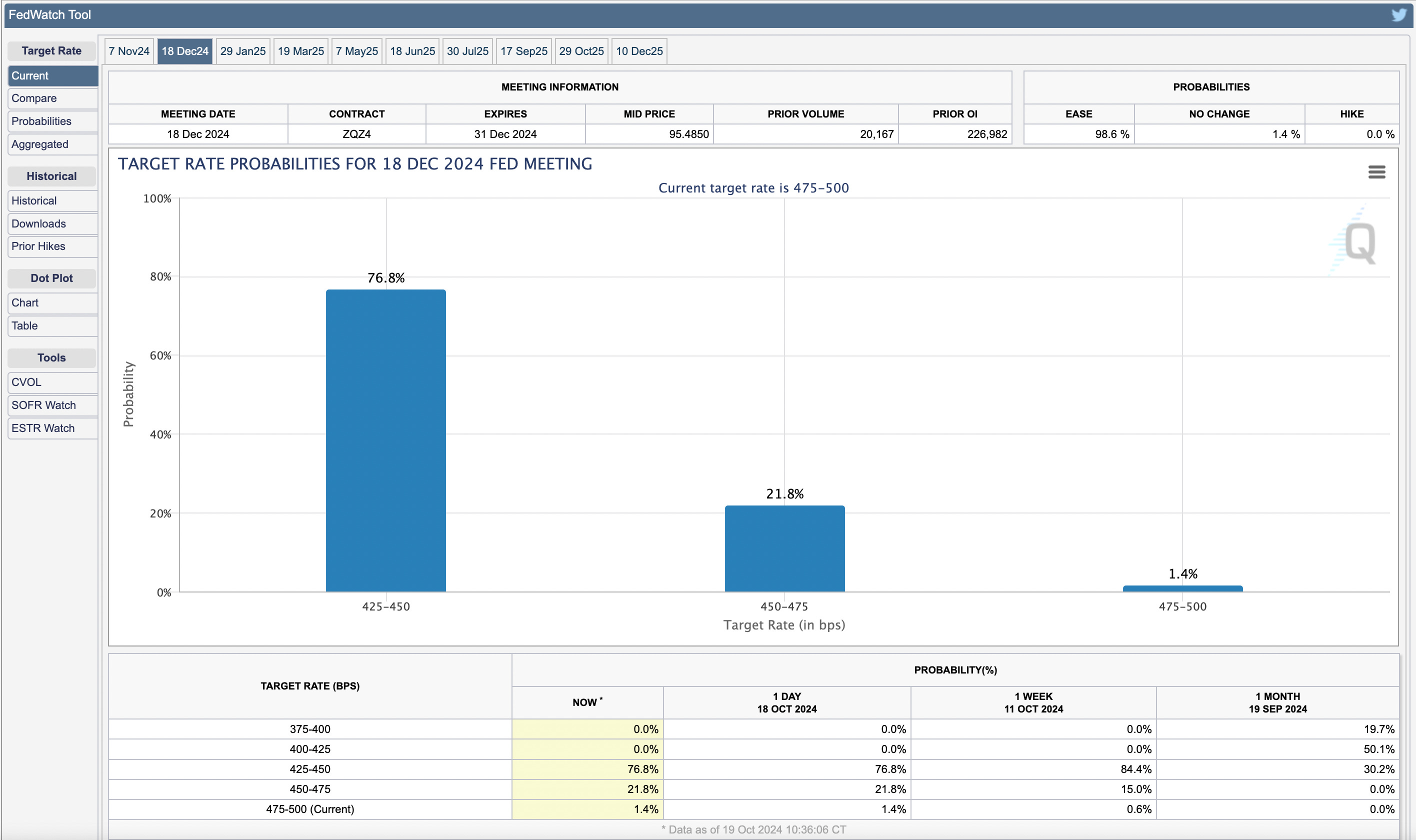Open Probabilities in the sidebar
The height and width of the screenshot is (840, 1416).
tap(41, 121)
